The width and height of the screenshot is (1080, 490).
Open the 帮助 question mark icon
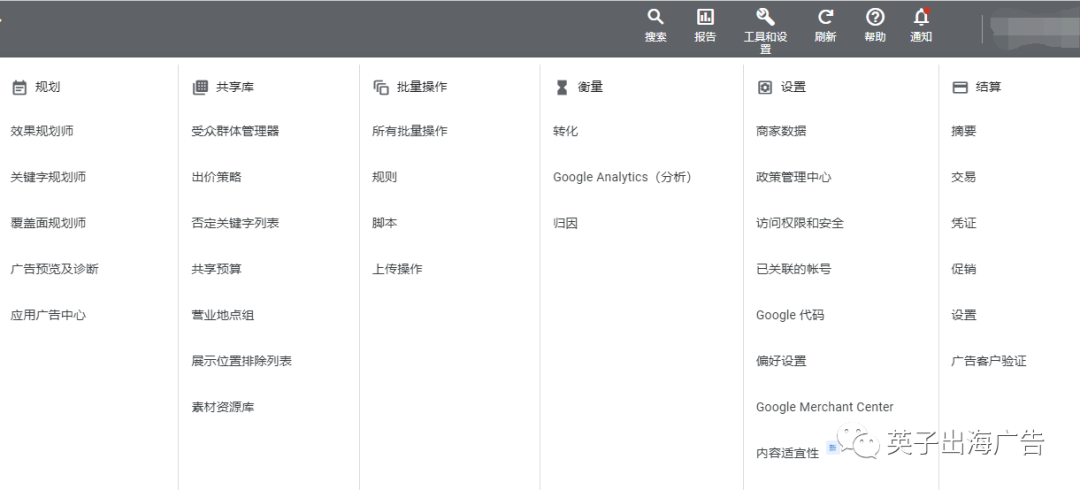(x=875, y=17)
